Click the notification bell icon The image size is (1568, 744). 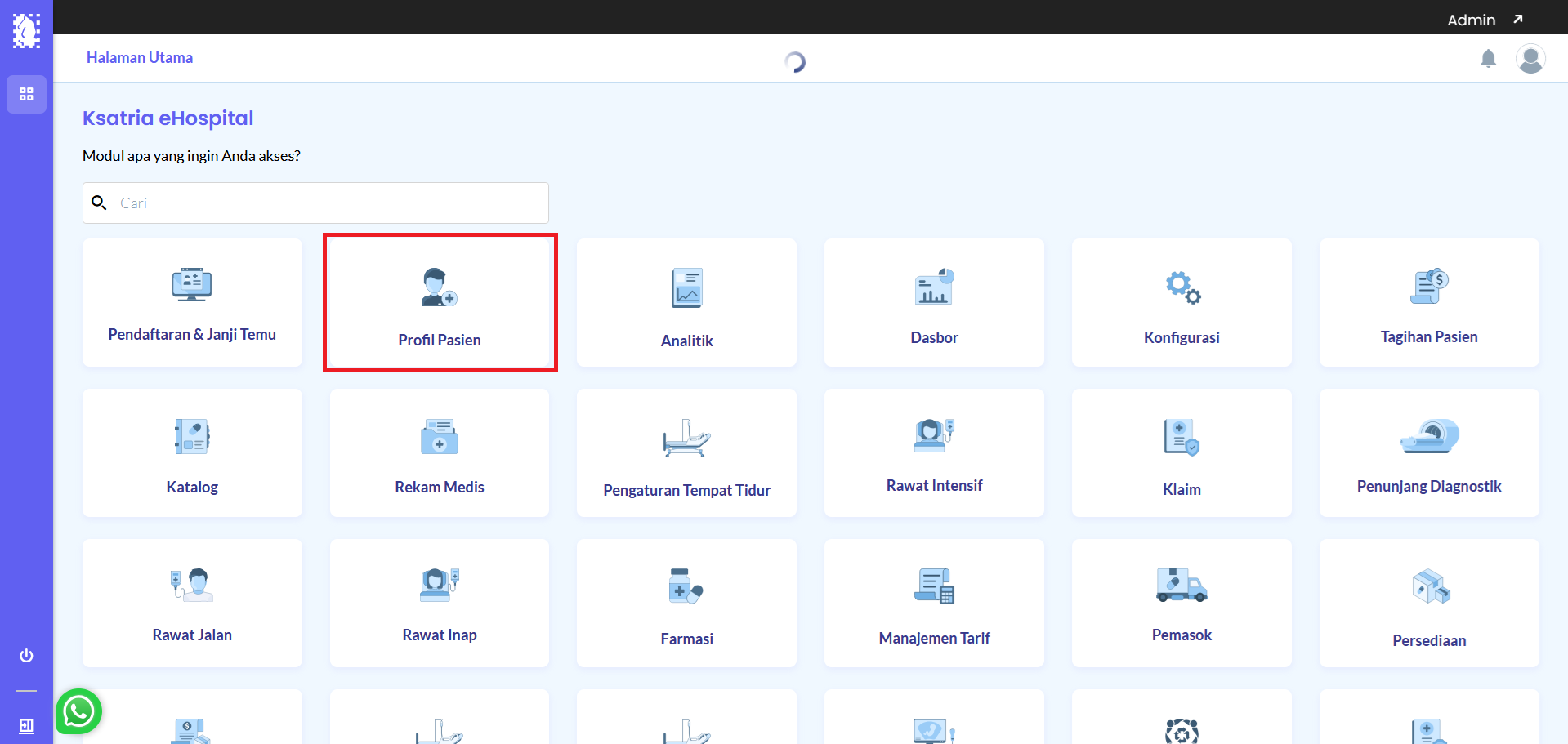click(1488, 59)
